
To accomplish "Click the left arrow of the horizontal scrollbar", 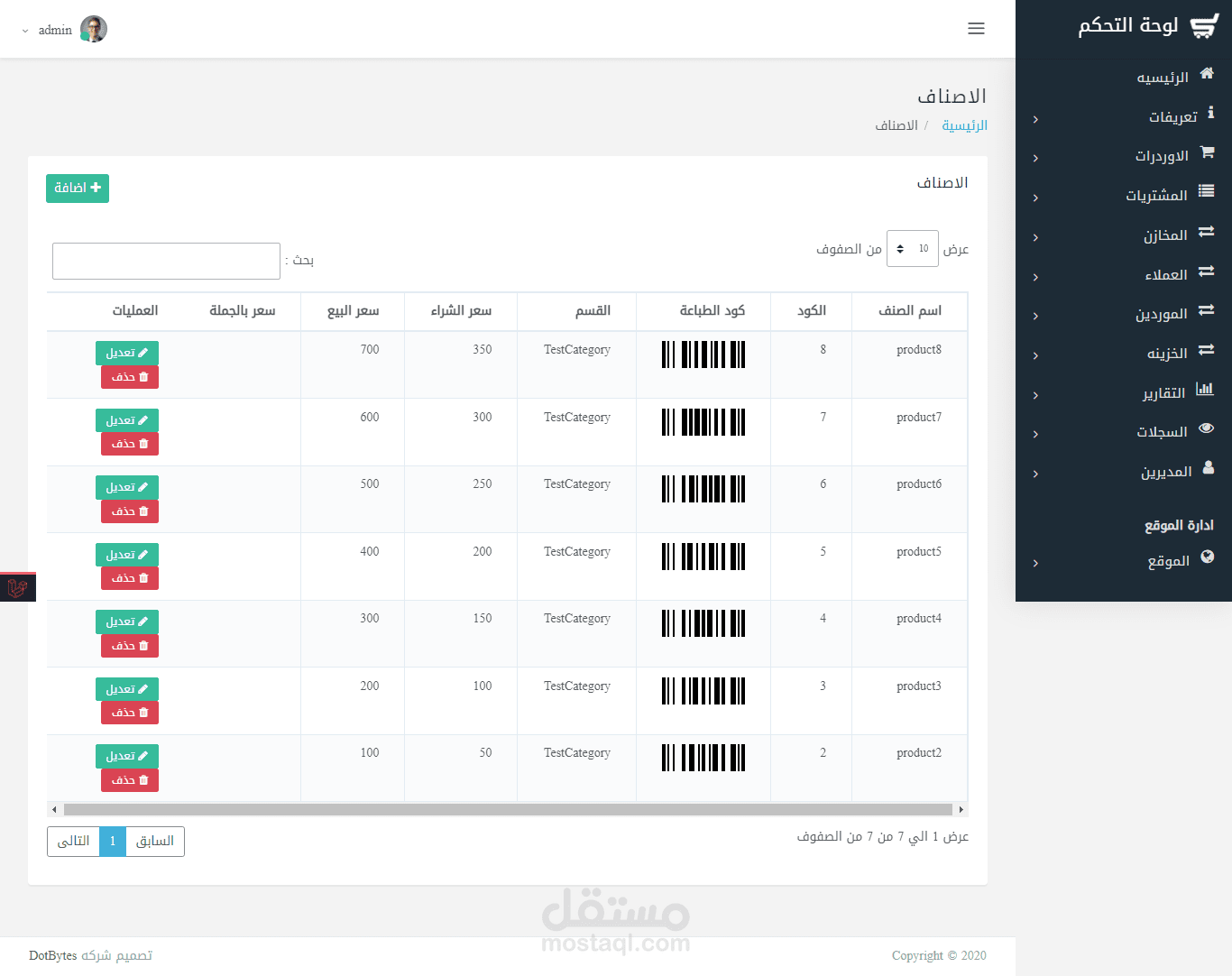I will pyautogui.click(x=54, y=810).
